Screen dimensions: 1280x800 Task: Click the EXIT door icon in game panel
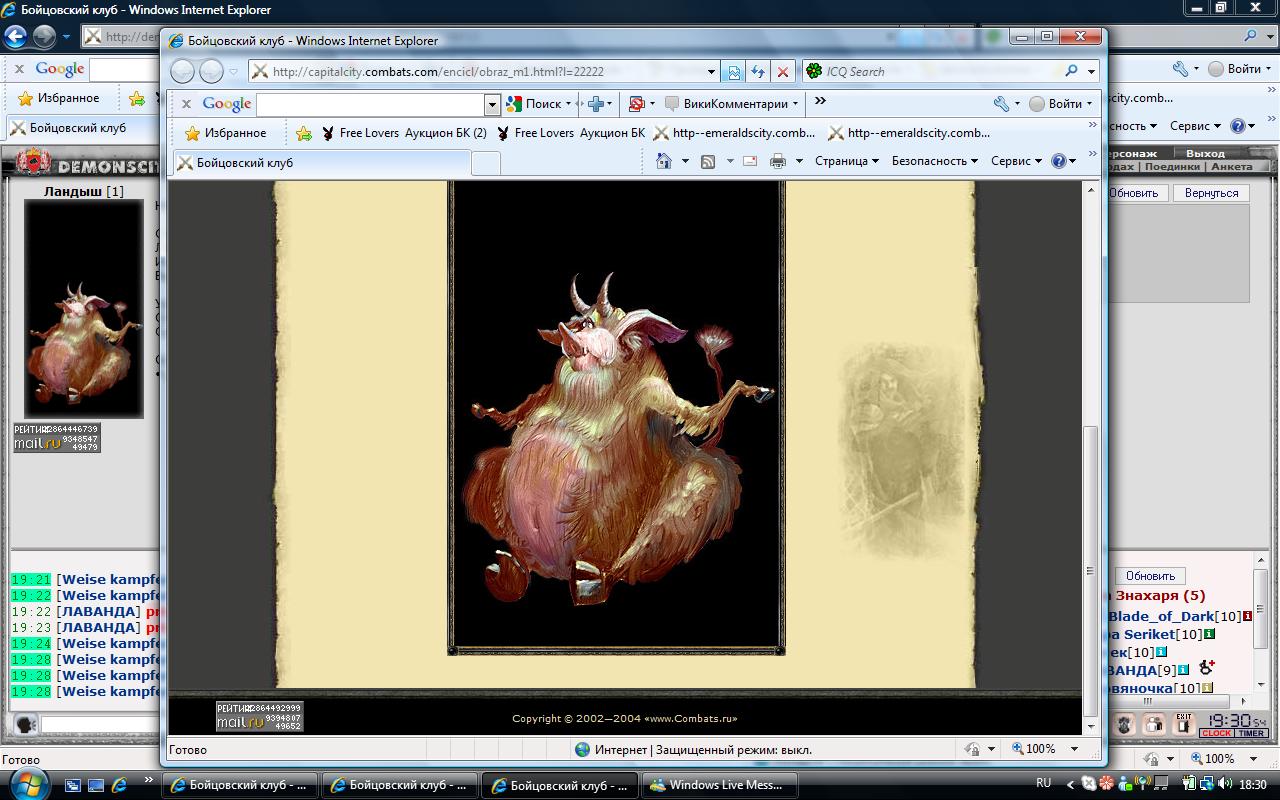pos(1184,724)
